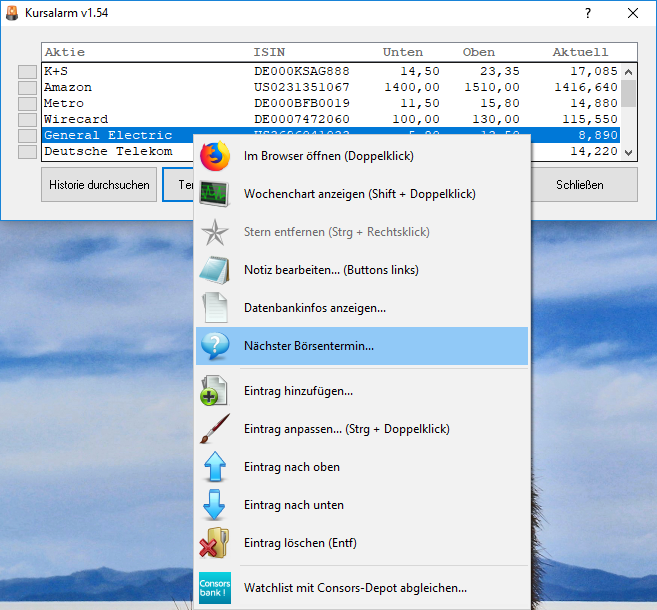Click ISIN DE000KSAG888
The height and width of the screenshot is (610, 657).
click(302, 72)
